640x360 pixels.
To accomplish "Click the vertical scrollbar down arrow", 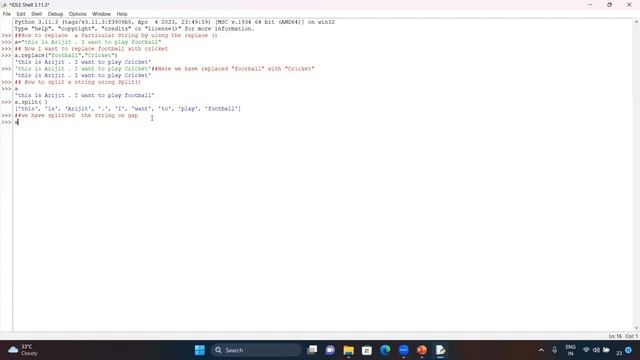I will (x=637, y=328).
